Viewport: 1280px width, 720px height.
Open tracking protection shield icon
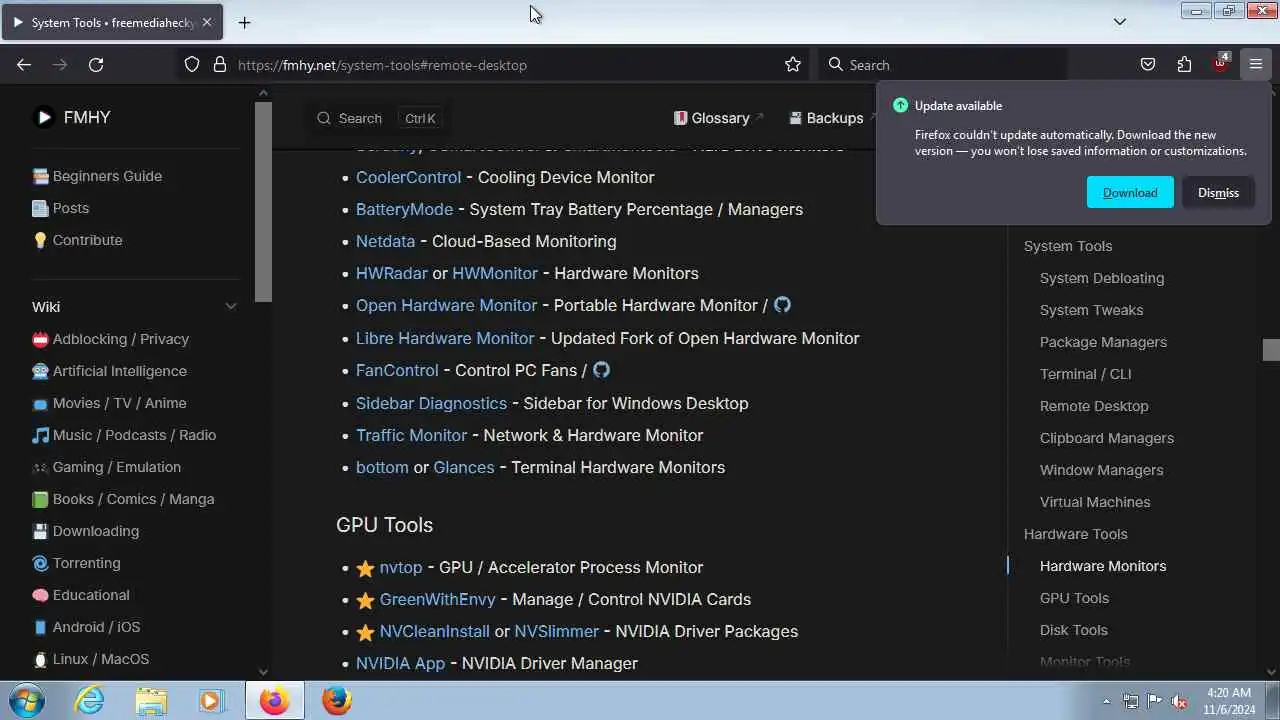pos(192,65)
